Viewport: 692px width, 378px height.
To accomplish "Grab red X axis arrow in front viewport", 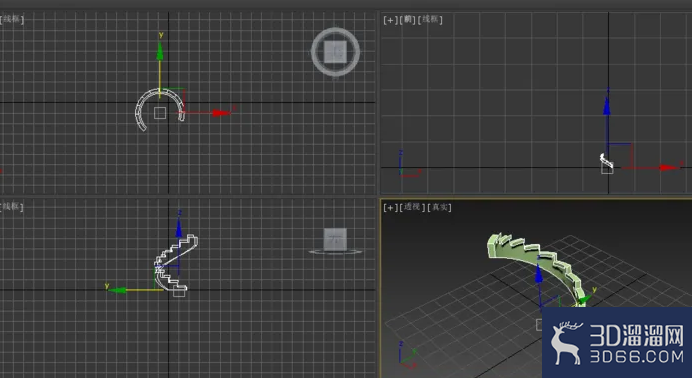I will pos(669,168).
